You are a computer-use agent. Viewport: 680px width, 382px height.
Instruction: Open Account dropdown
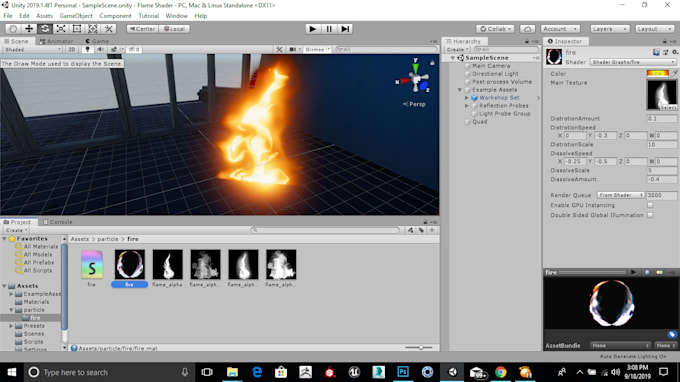click(560, 29)
